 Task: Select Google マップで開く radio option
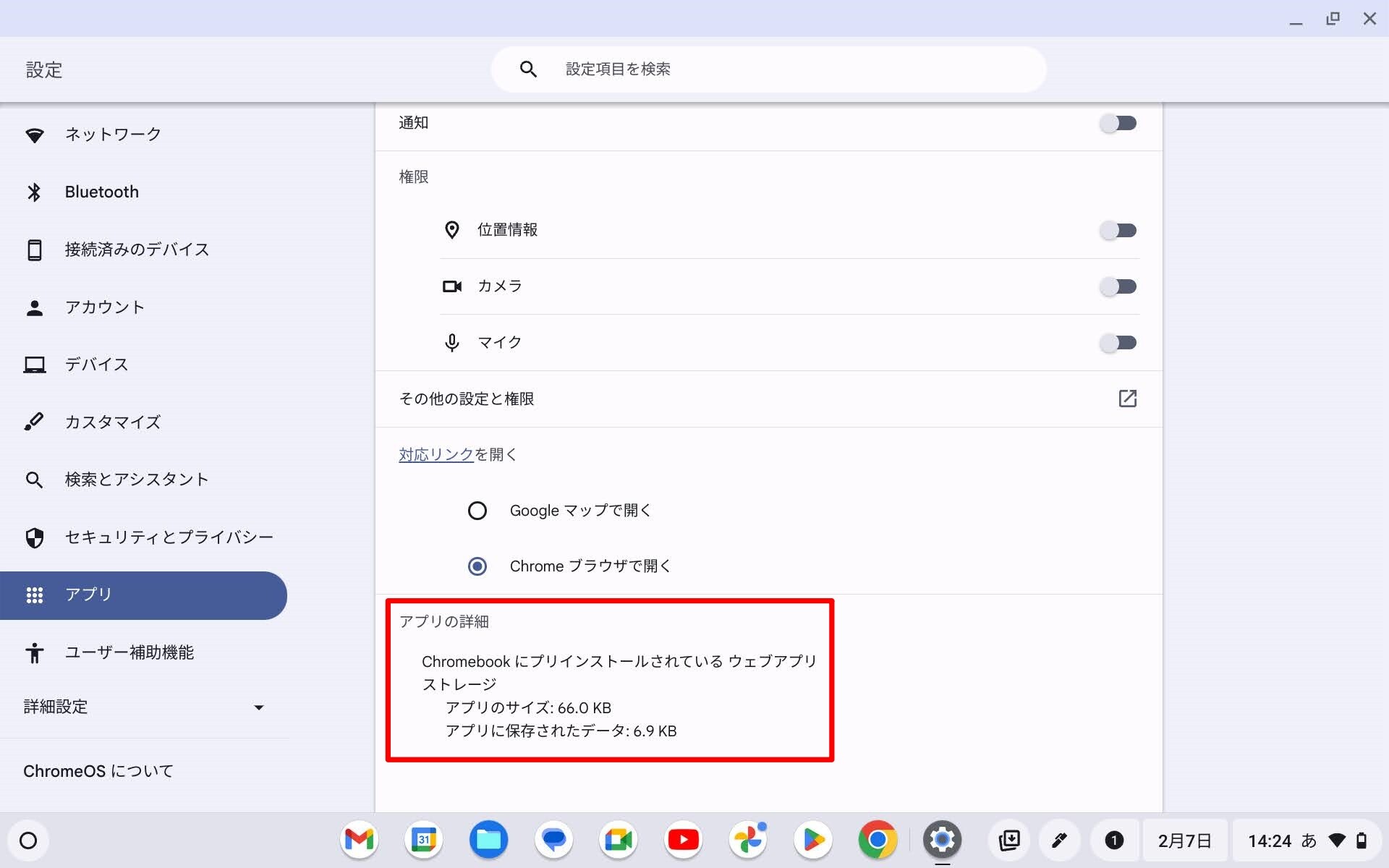coord(477,511)
